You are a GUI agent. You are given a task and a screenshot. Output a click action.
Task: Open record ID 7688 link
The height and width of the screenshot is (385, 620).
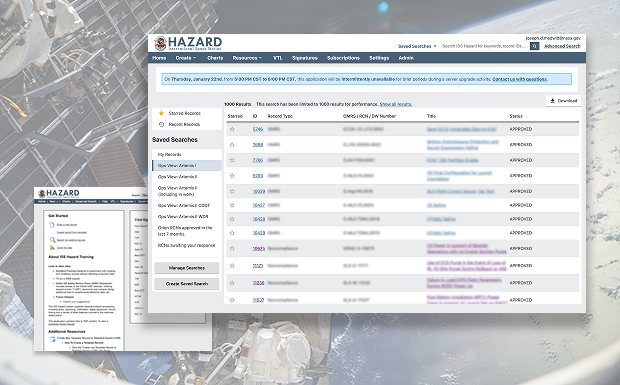tap(258, 145)
